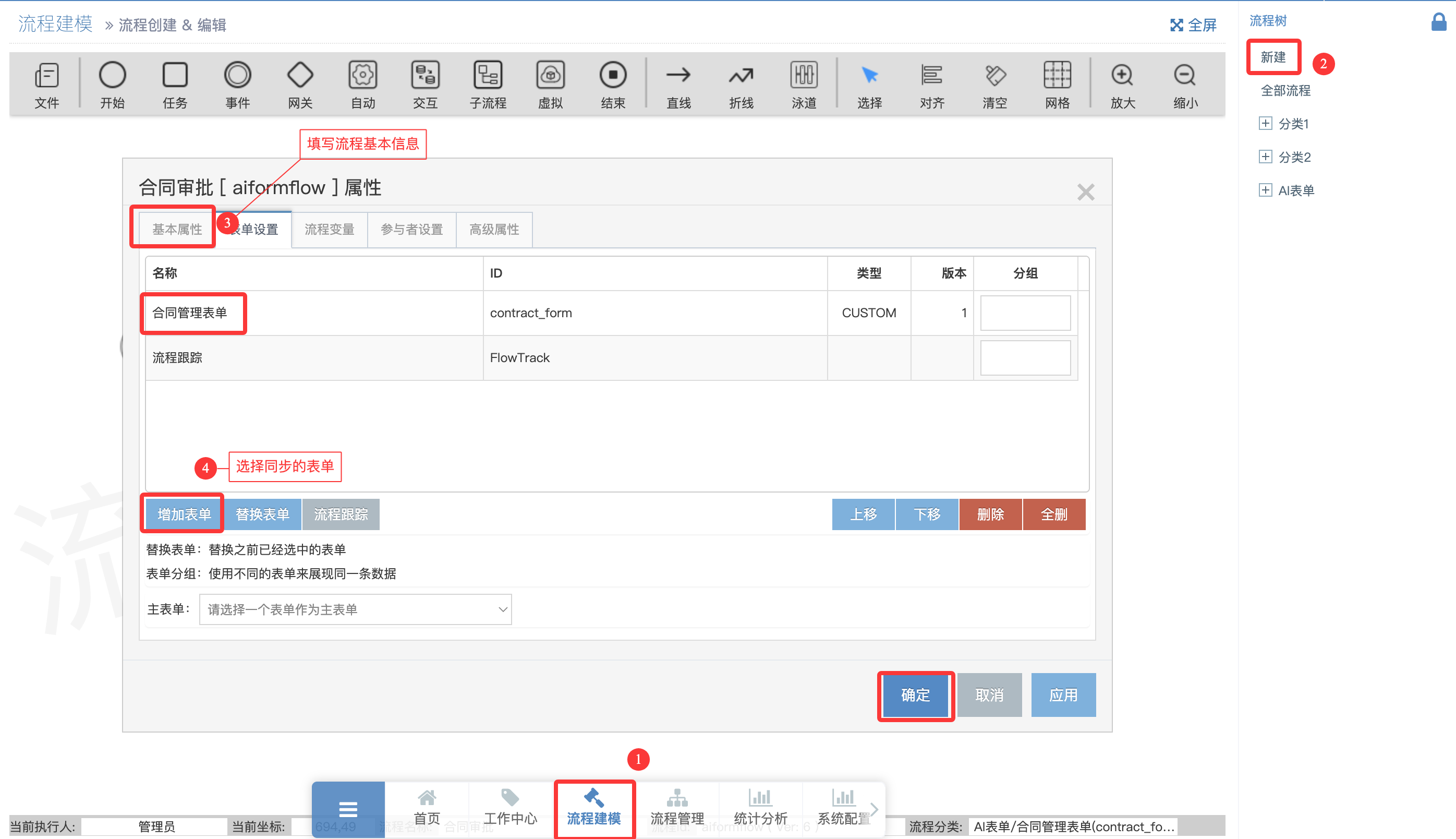Viewport: 1456px width, 839px height.
Task: Open 系统配置 system configuration
Action: [x=844, y=807]
